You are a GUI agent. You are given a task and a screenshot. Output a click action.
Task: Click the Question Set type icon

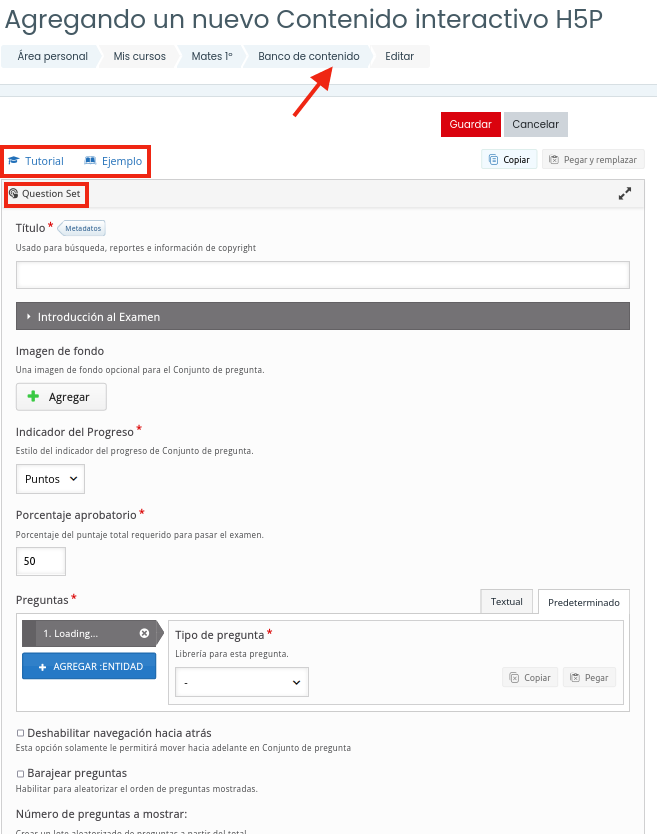14,194
